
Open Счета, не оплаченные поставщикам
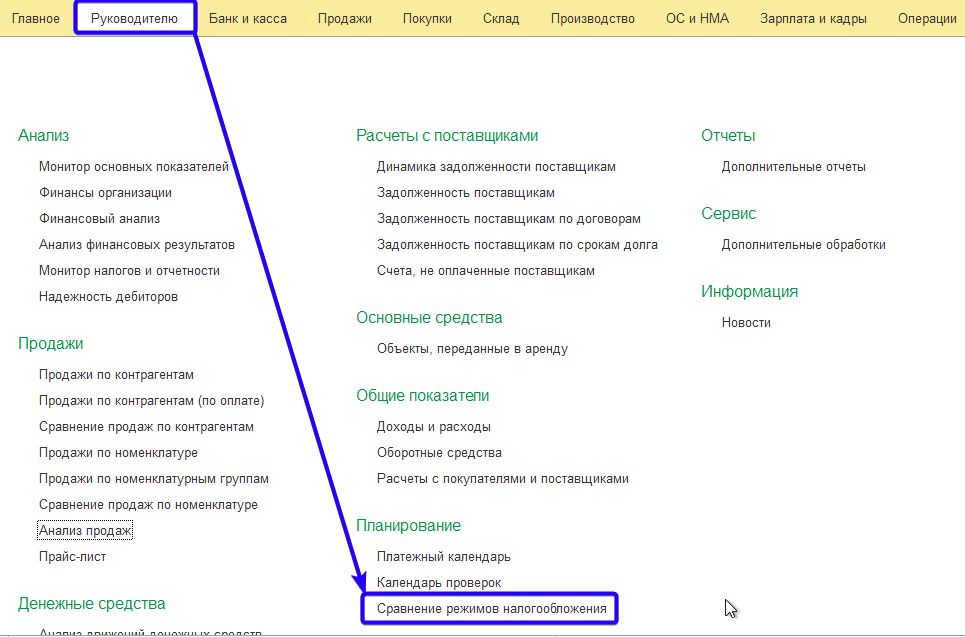[486, 271]
